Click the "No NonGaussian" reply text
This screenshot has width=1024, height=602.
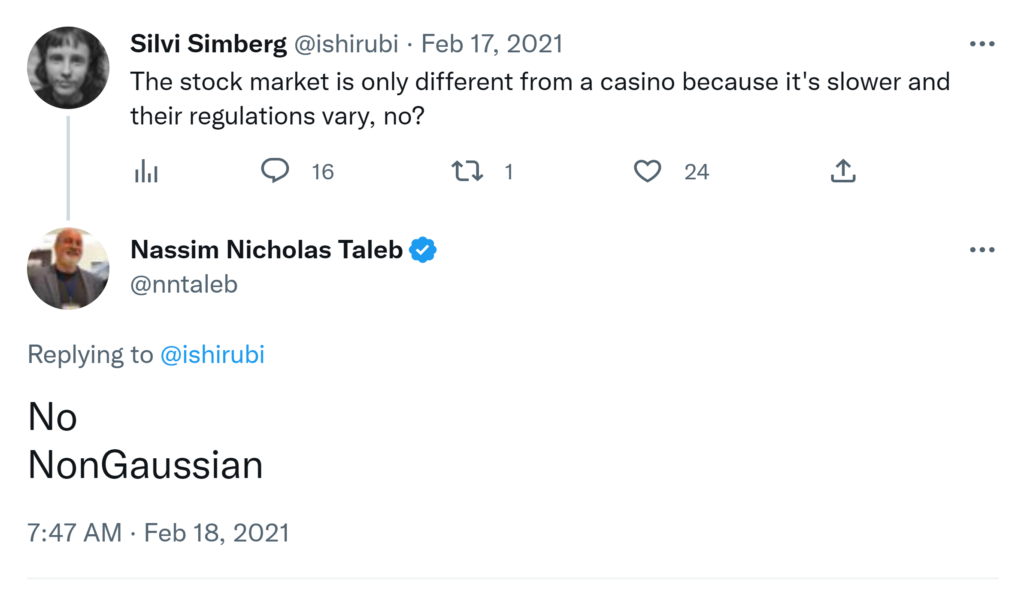coord(145,441)
